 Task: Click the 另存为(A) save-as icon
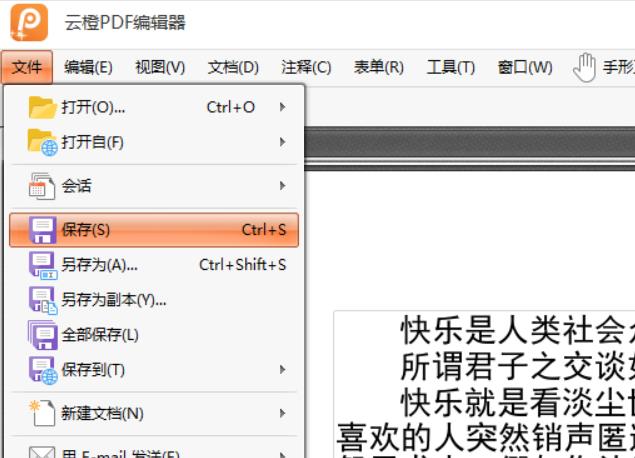pos(43,265)
